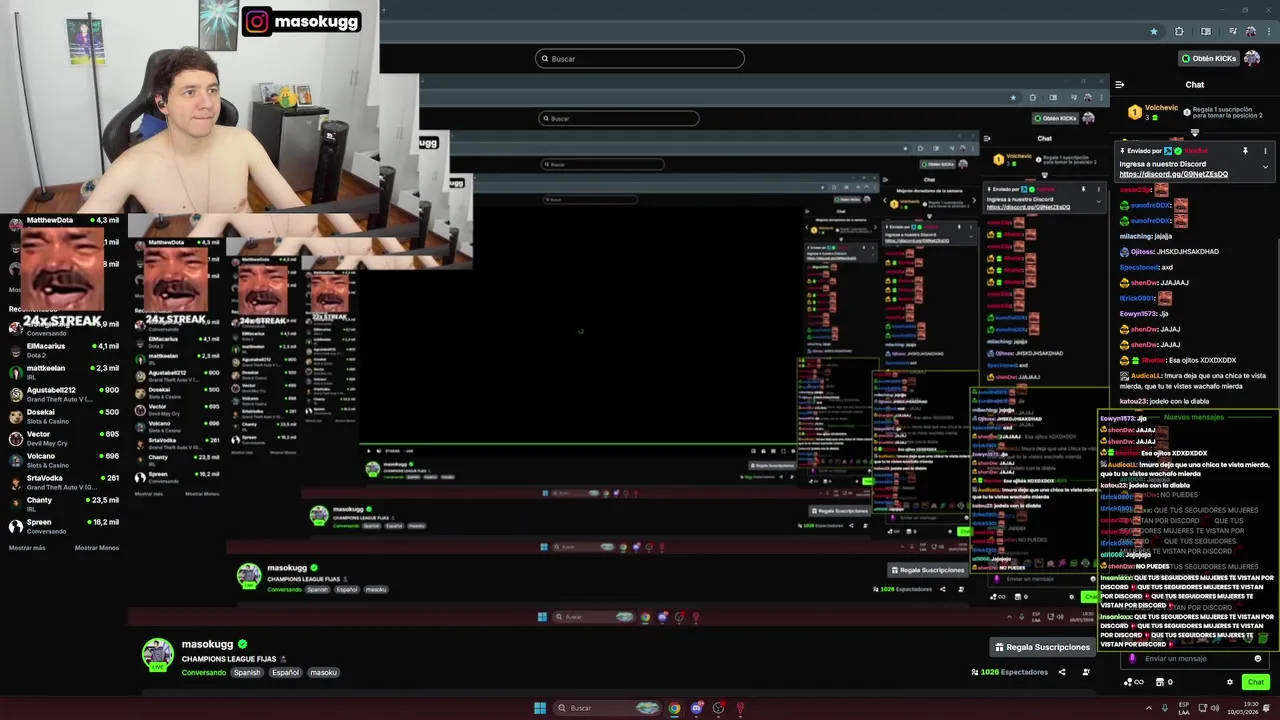
Task: Collapse with Mostrar Menos in the leftmost sidebar
Action: click(x=97, y=548)
